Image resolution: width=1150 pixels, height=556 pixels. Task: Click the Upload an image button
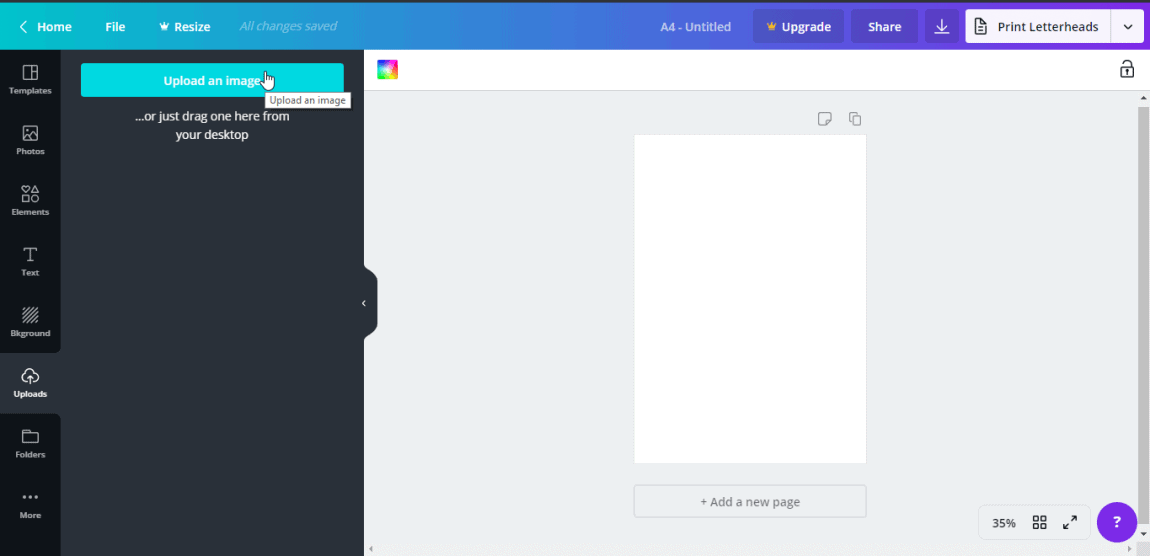(x=212, y=80)
